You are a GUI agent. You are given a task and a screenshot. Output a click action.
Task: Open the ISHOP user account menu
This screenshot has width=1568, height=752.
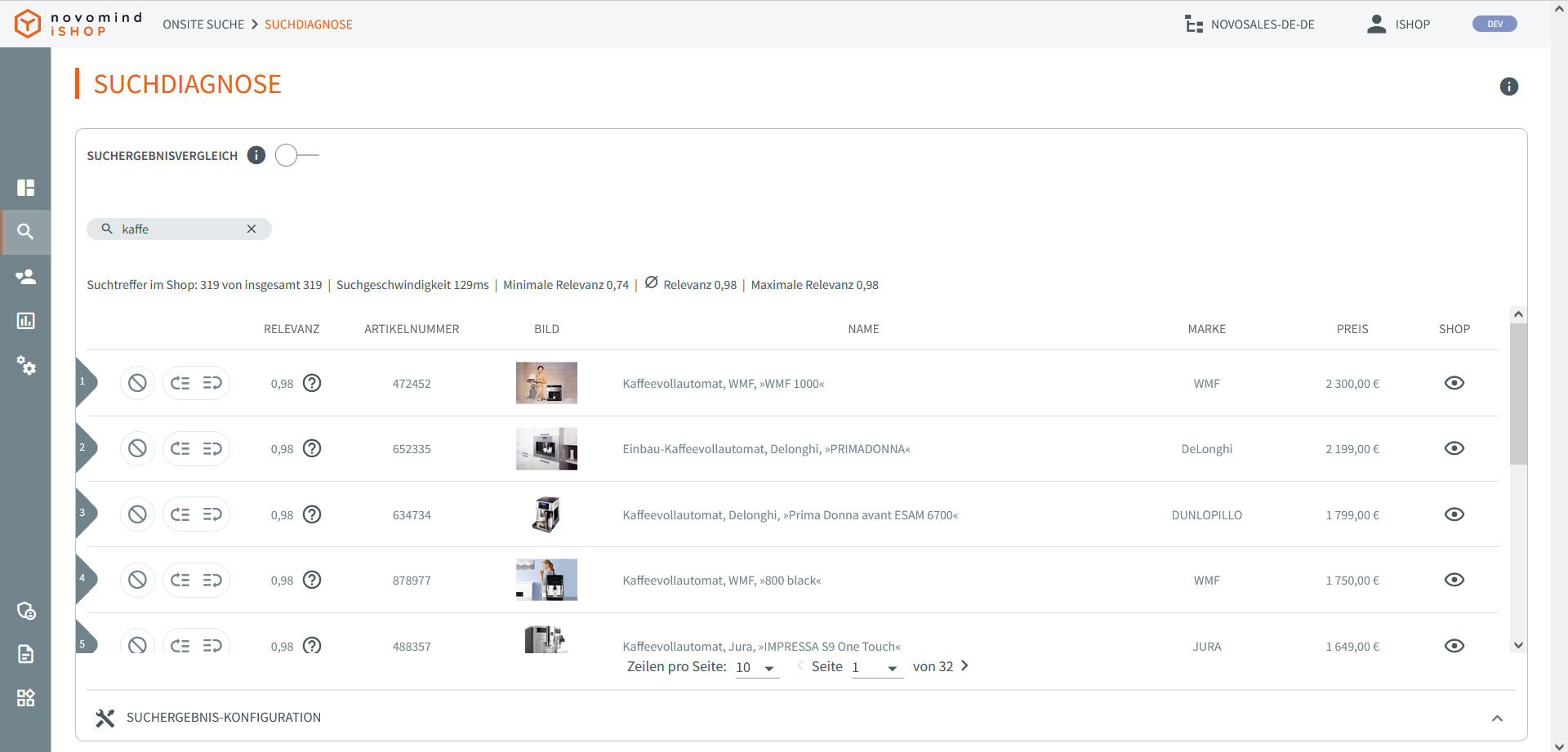1398,24
